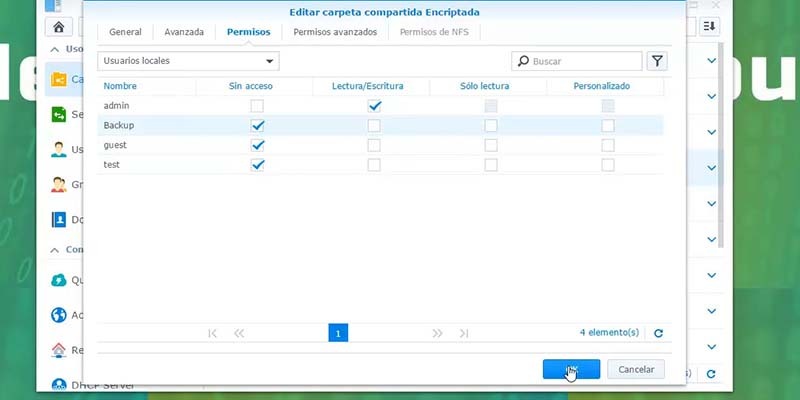Open the DHCP Server icon
Screen dimensions: 800x400
[59, 385]
